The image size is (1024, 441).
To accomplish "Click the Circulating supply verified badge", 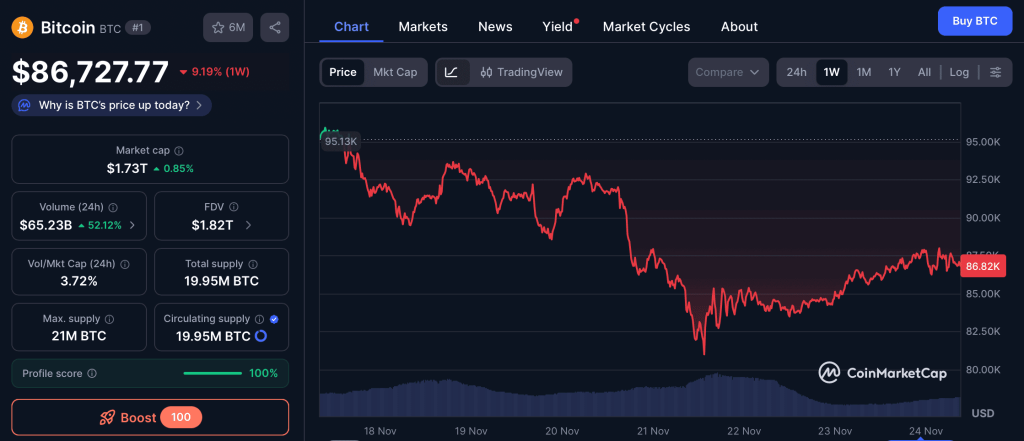I will 275,319.
